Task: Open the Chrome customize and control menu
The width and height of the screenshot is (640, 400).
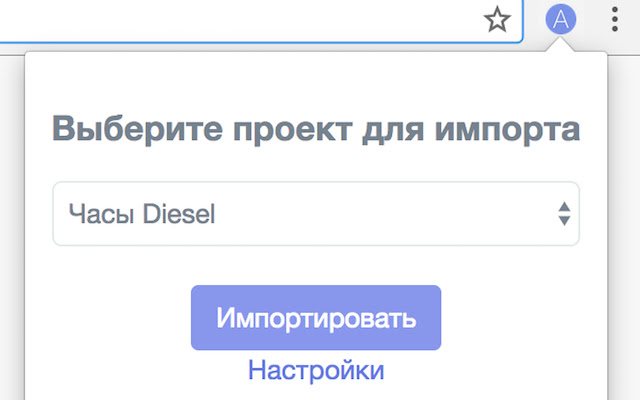Action: coord(614,19)
